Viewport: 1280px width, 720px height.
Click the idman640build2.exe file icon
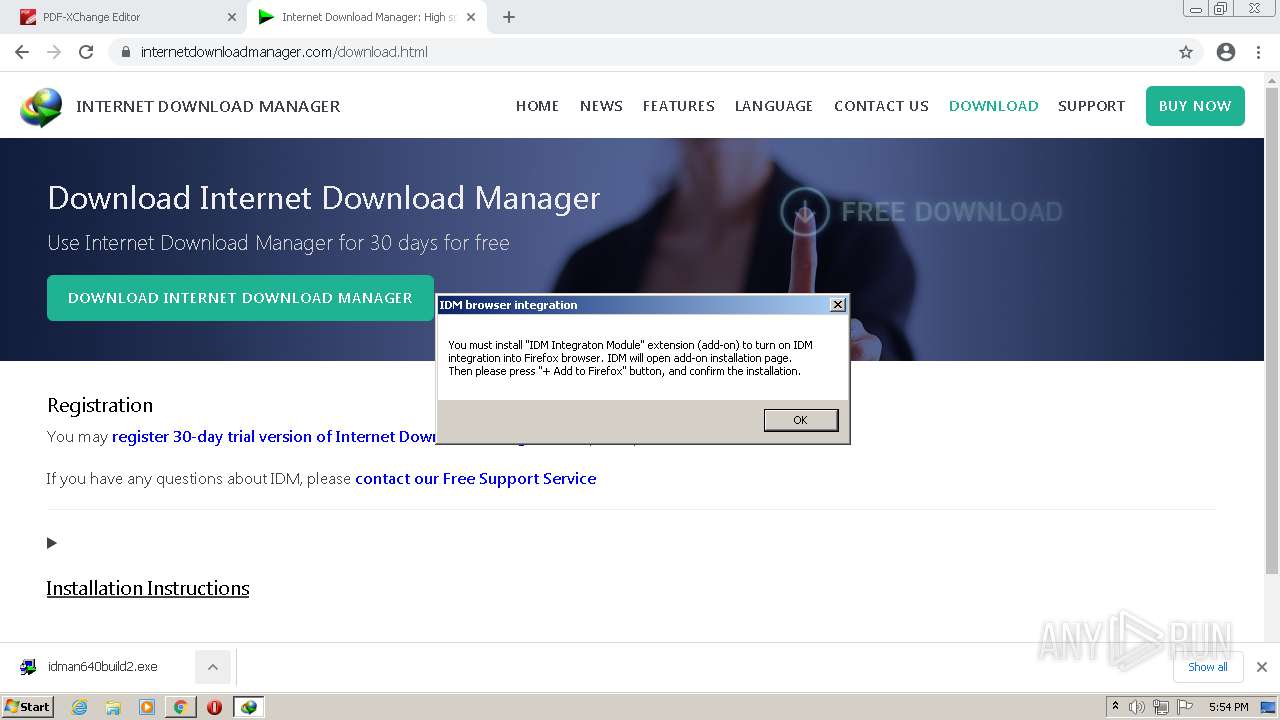pos(28,667)
